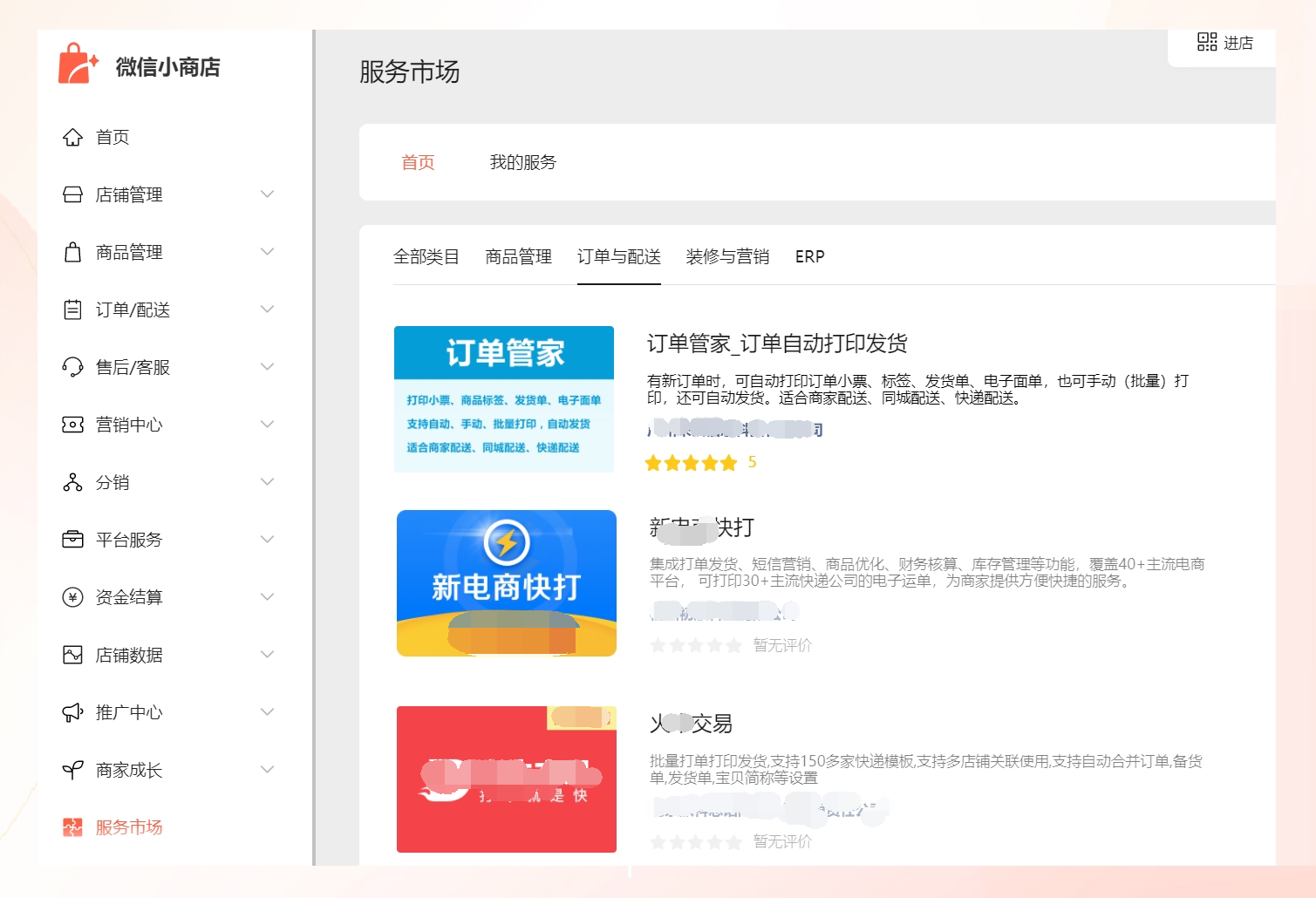Select the 首页 home icon in sidebar

tap(73, 136)
